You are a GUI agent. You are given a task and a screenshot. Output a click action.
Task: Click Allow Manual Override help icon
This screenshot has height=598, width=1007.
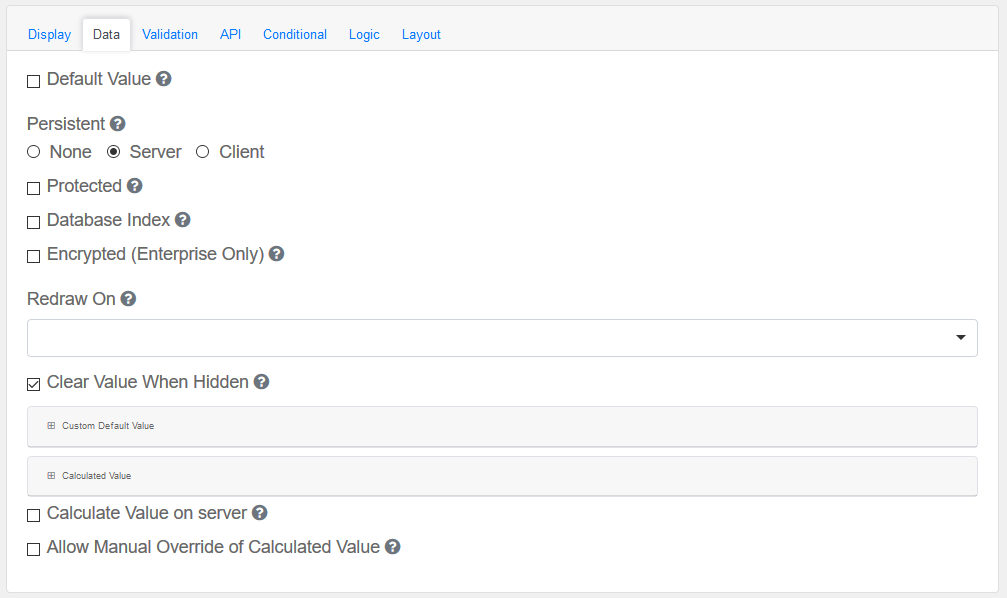pyautogui.click(x=393, y=547)
